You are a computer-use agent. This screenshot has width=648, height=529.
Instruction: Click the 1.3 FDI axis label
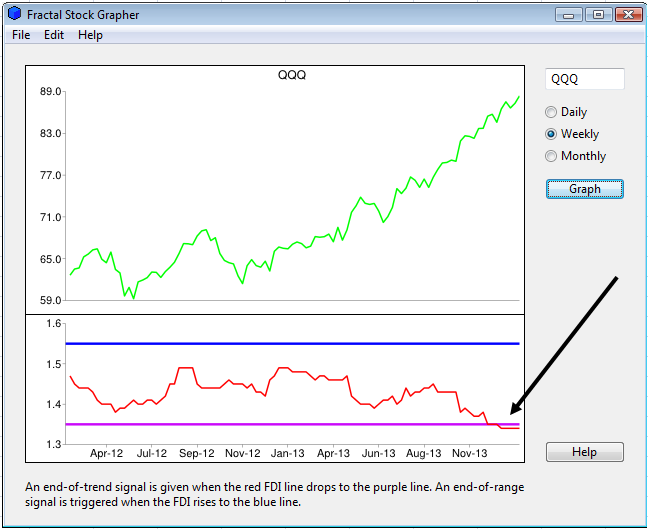click(53, 444)
